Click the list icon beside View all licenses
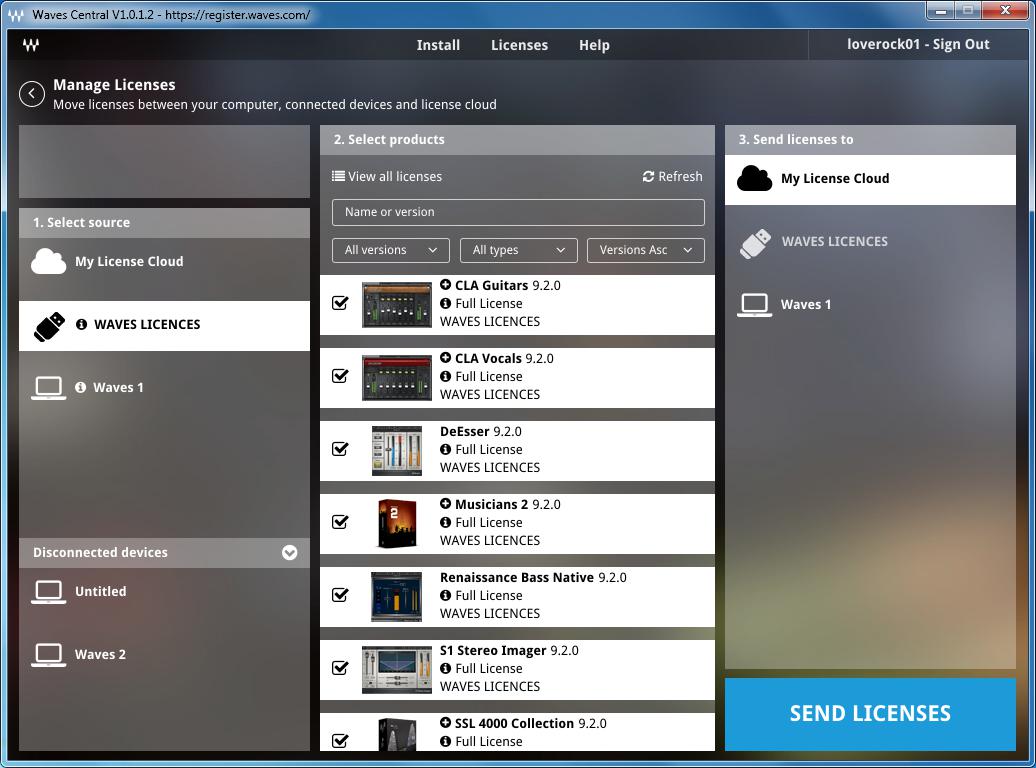This screenshot has width=1036, height=768. click(338, 176)
